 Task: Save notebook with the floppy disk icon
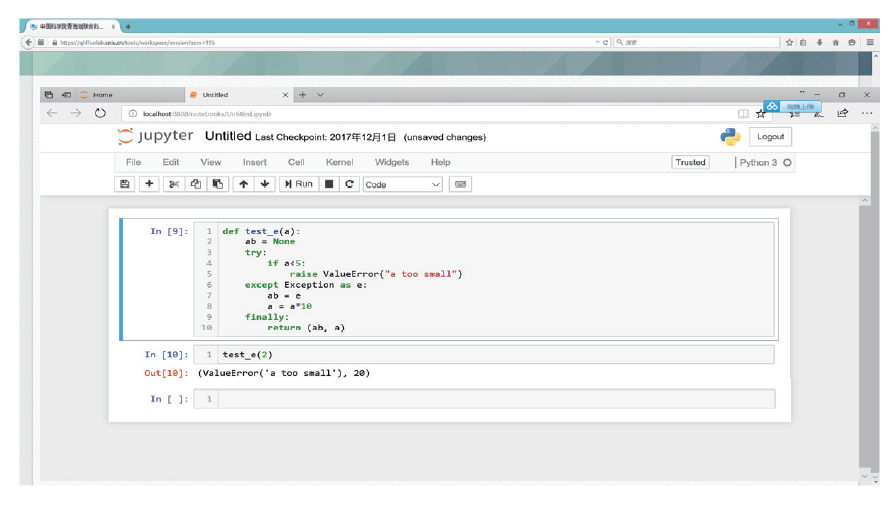point(125,184)
